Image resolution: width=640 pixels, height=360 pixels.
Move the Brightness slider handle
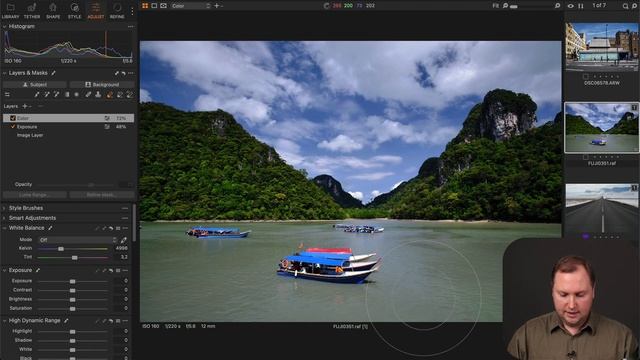tap(72, 300)
